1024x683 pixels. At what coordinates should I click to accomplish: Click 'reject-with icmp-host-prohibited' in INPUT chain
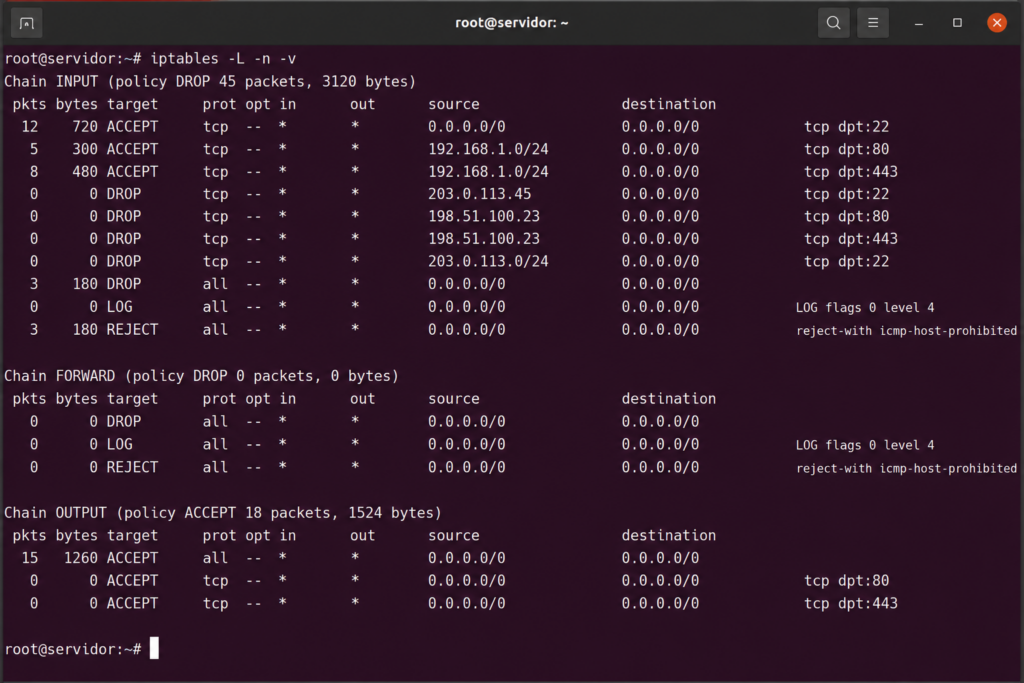point(906,331)
